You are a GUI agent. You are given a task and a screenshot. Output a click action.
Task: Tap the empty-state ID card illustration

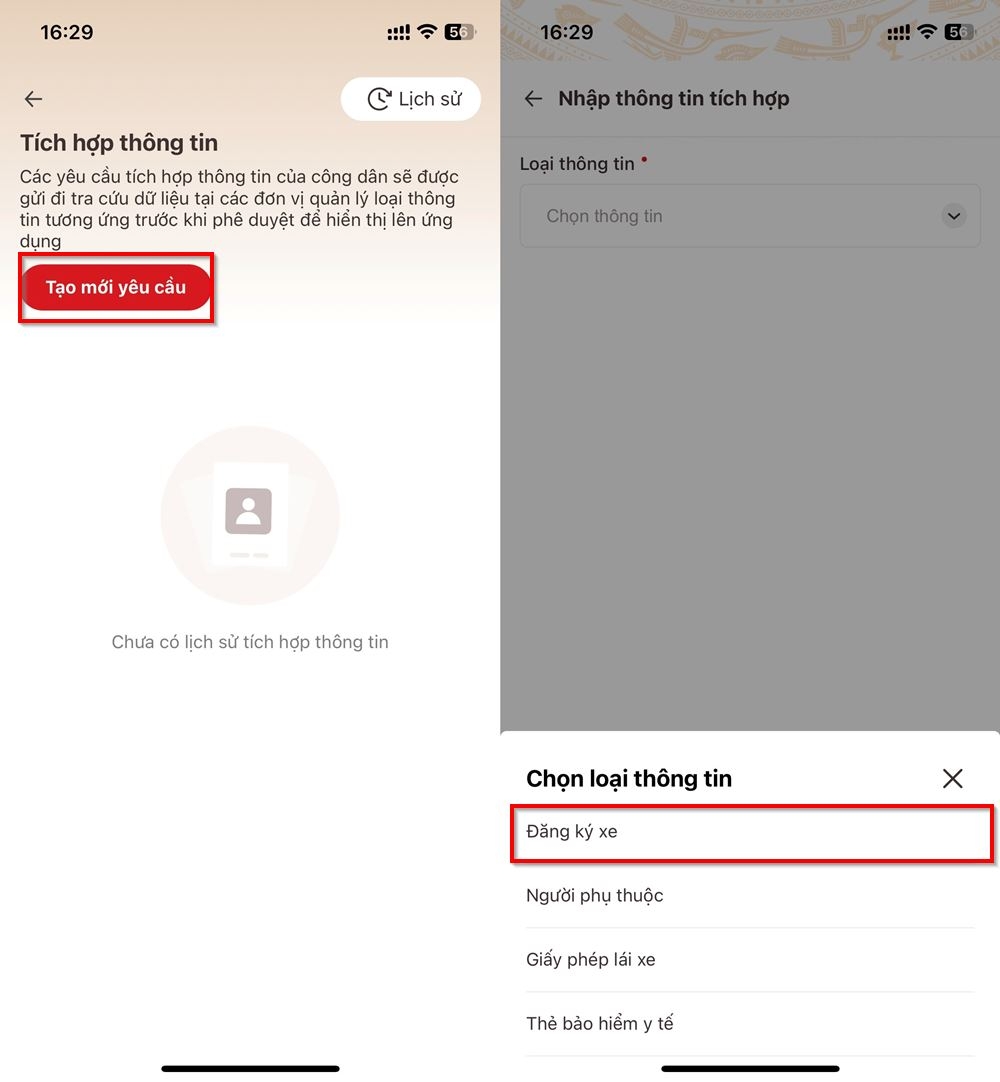250,515
